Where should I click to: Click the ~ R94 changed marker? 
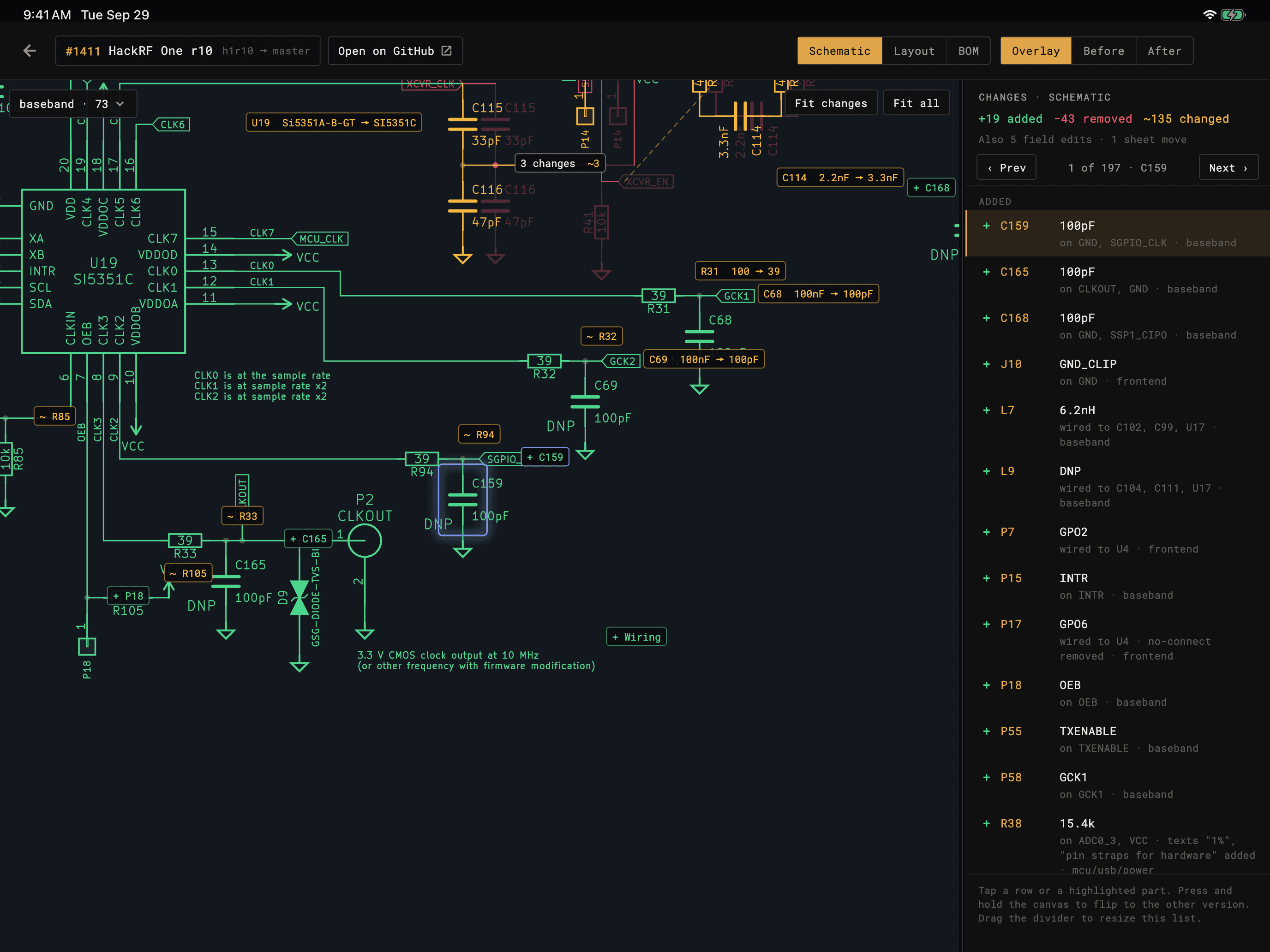[479, 434]
